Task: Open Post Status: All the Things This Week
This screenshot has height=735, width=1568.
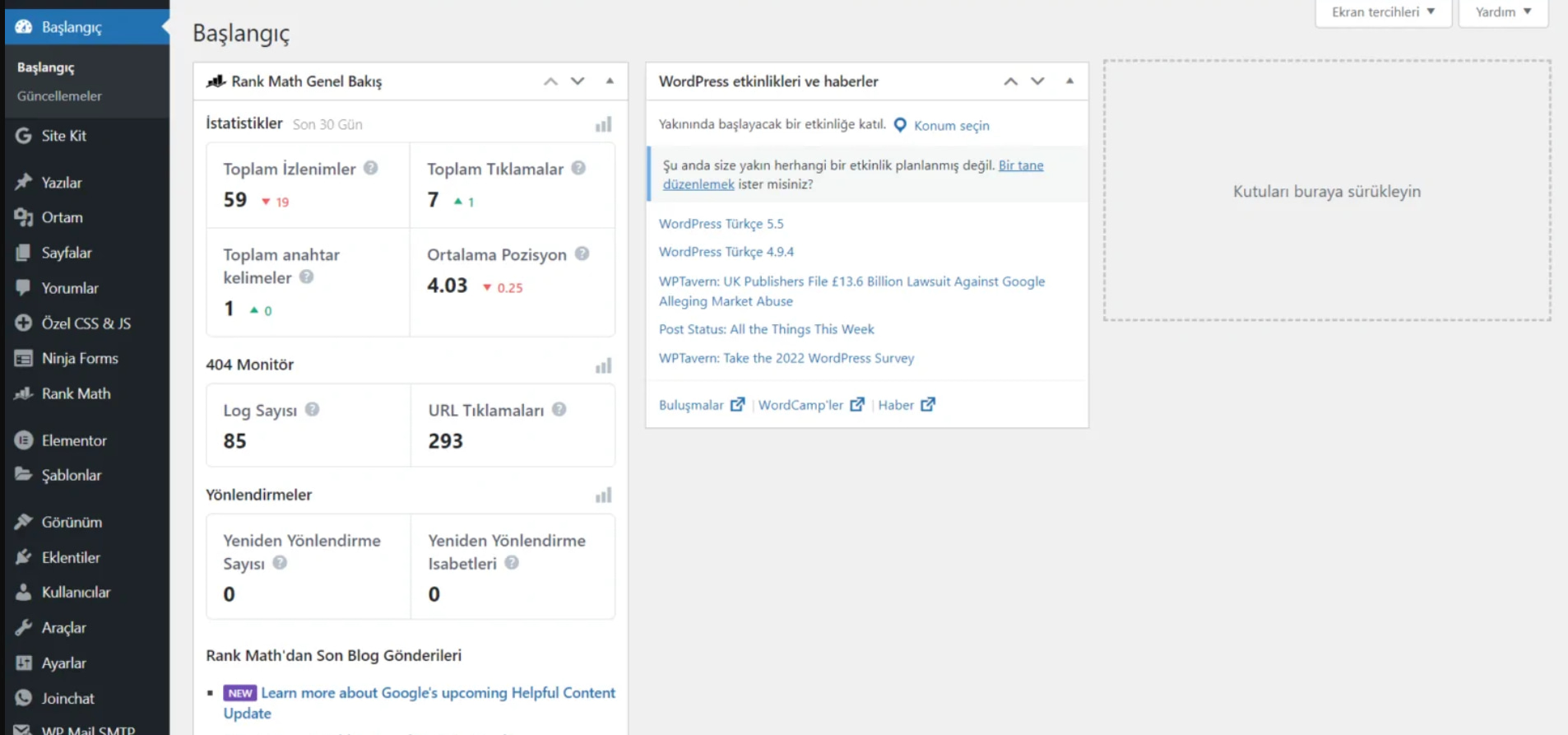Action: (766, 329)
